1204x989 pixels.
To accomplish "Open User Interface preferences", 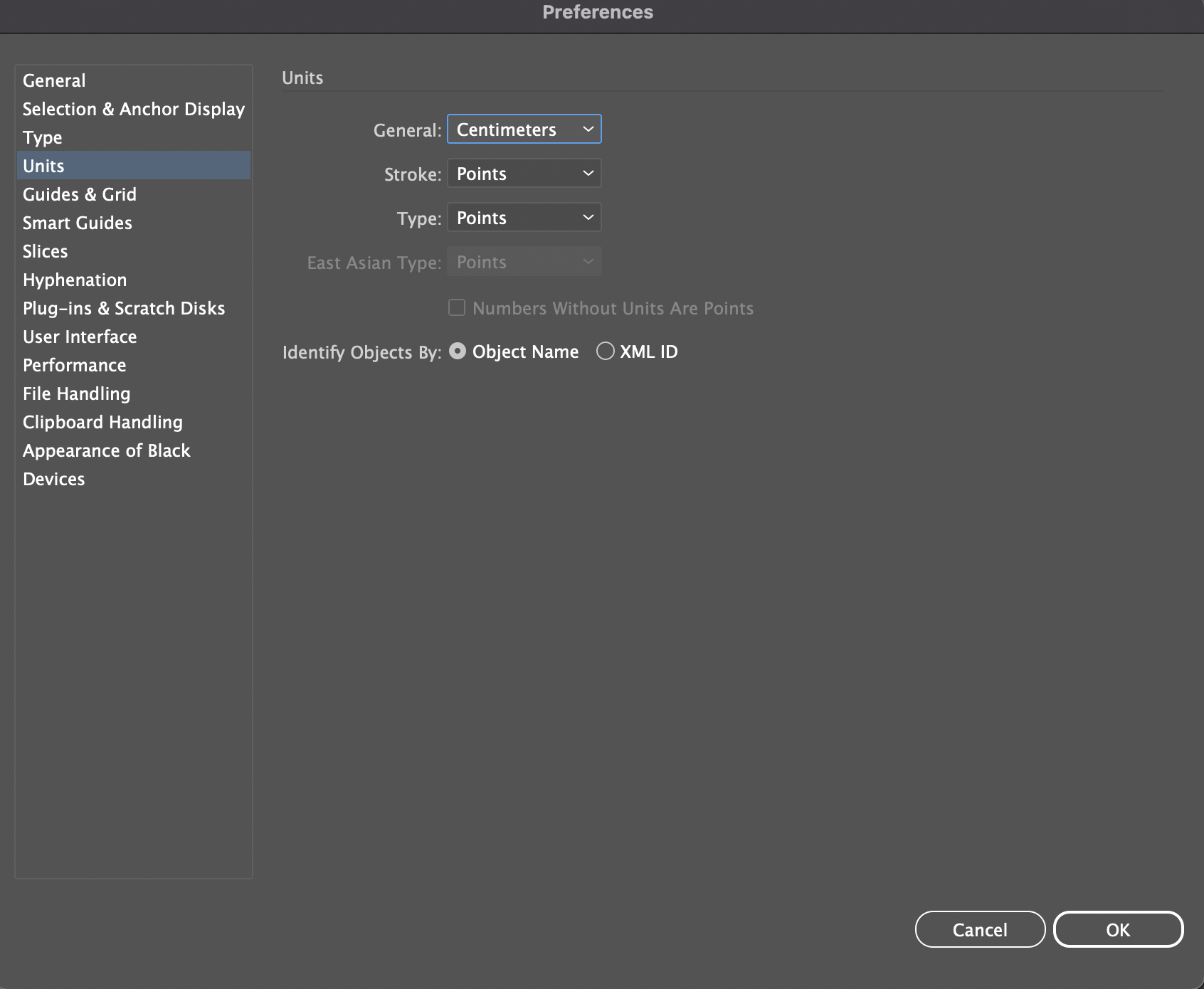I will point(80,337).
